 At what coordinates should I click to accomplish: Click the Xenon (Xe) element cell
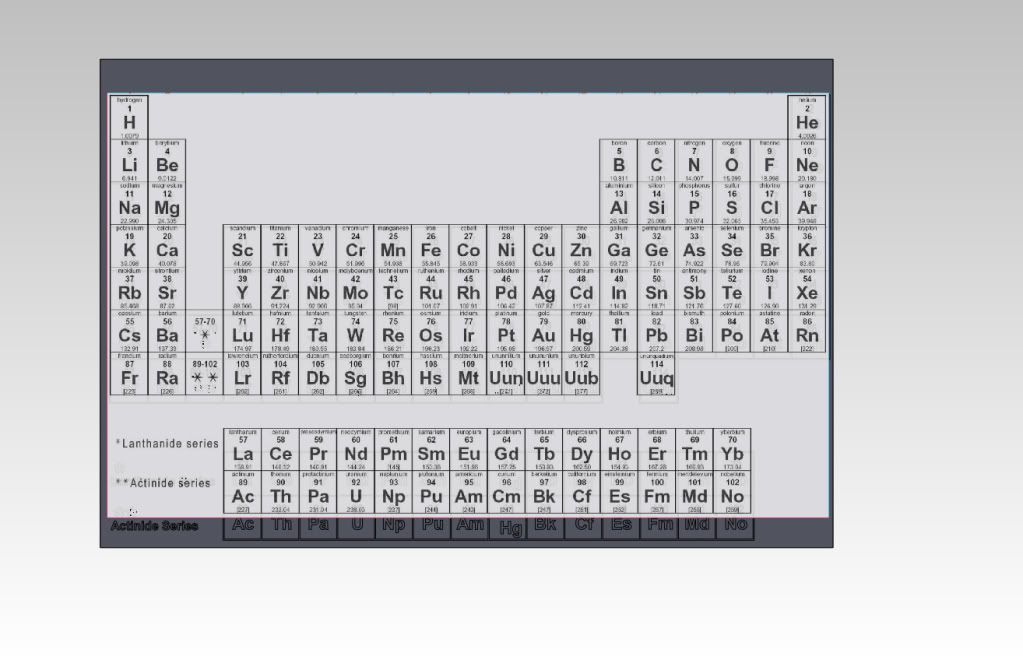[807, 288]
